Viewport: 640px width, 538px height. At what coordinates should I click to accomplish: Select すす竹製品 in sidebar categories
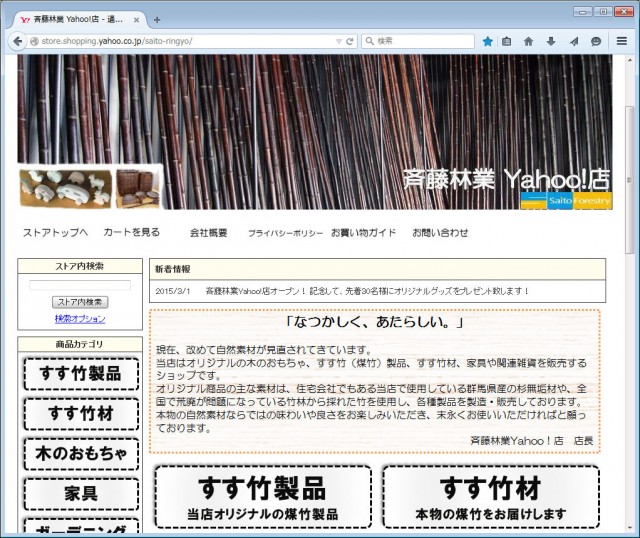coord(81,373)
